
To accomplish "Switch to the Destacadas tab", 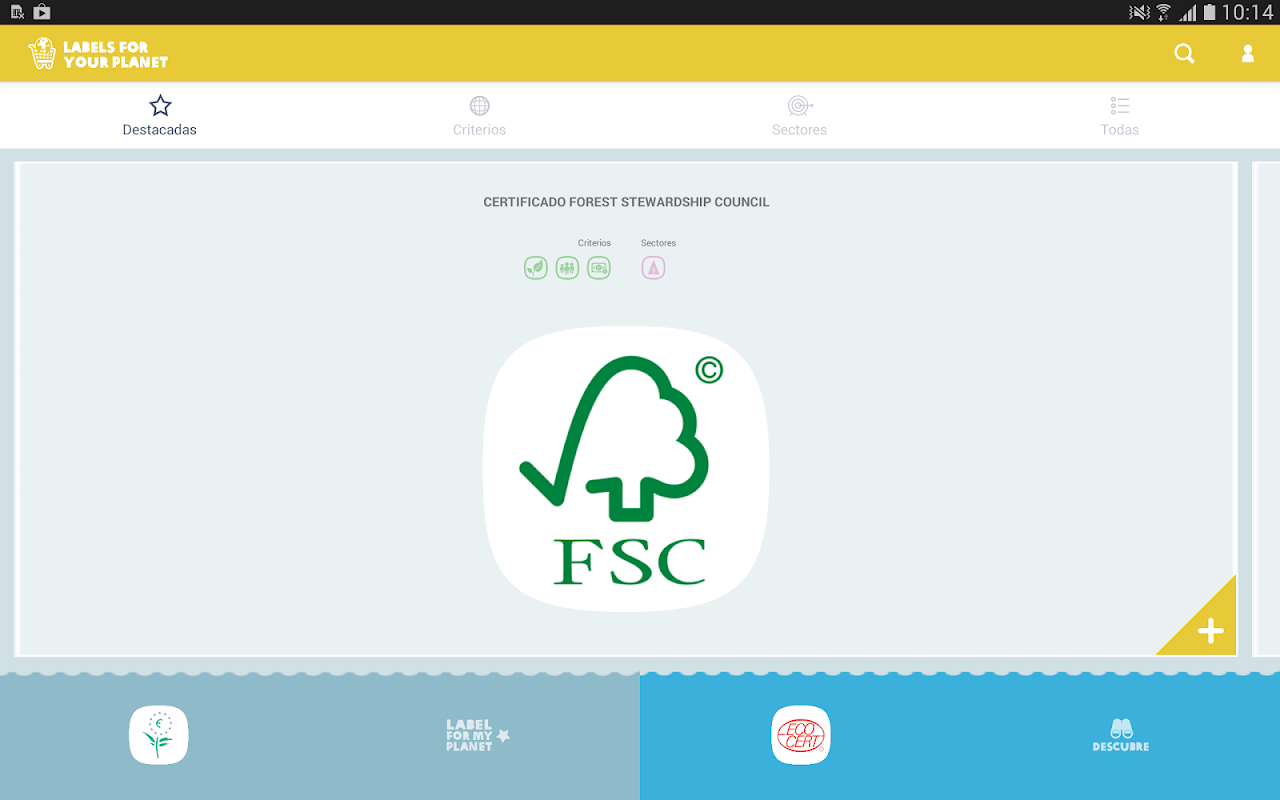I will [160, 116].
